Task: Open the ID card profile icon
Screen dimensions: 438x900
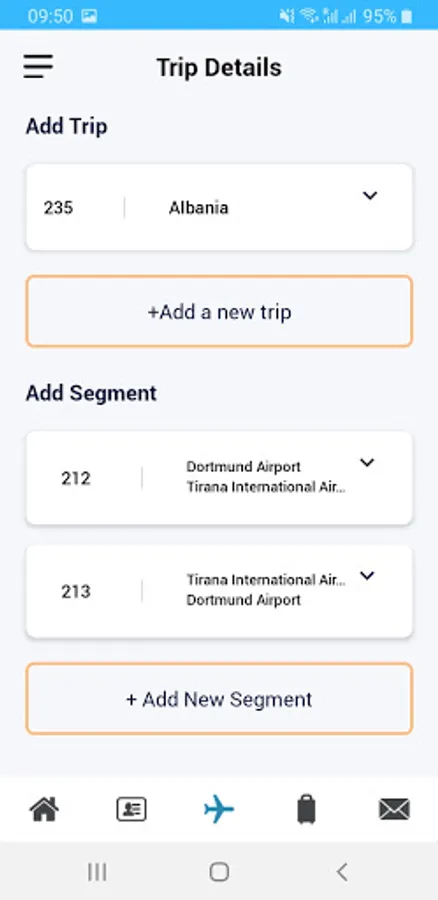Action: pos(131,809)
